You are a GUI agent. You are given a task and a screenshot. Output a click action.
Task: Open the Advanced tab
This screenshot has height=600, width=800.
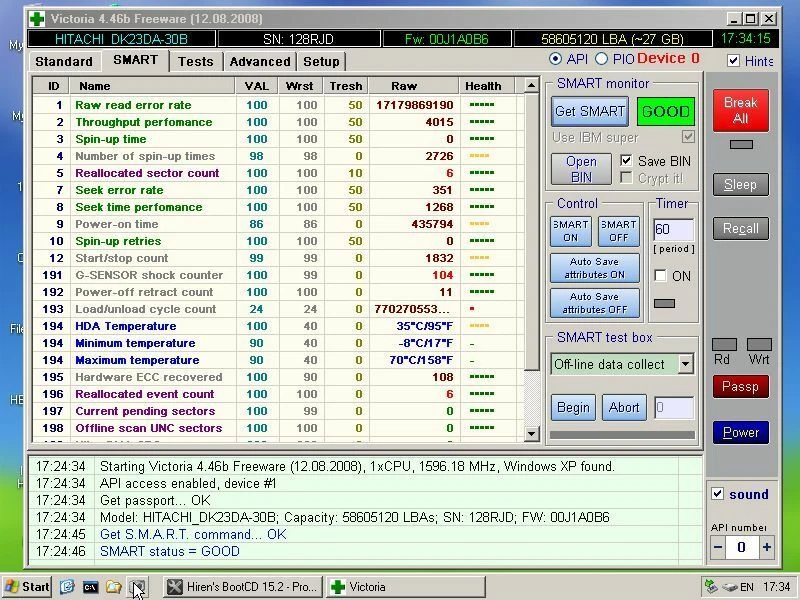point(259,61)
